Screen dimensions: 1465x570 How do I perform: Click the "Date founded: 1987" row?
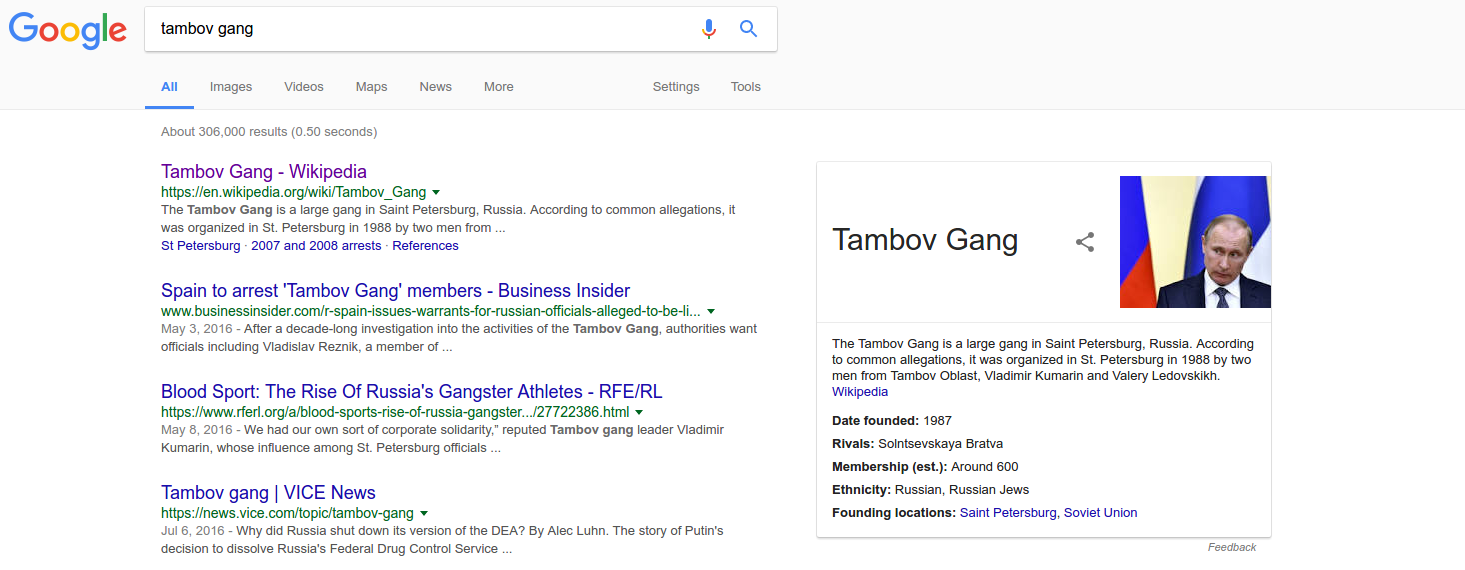892,421
